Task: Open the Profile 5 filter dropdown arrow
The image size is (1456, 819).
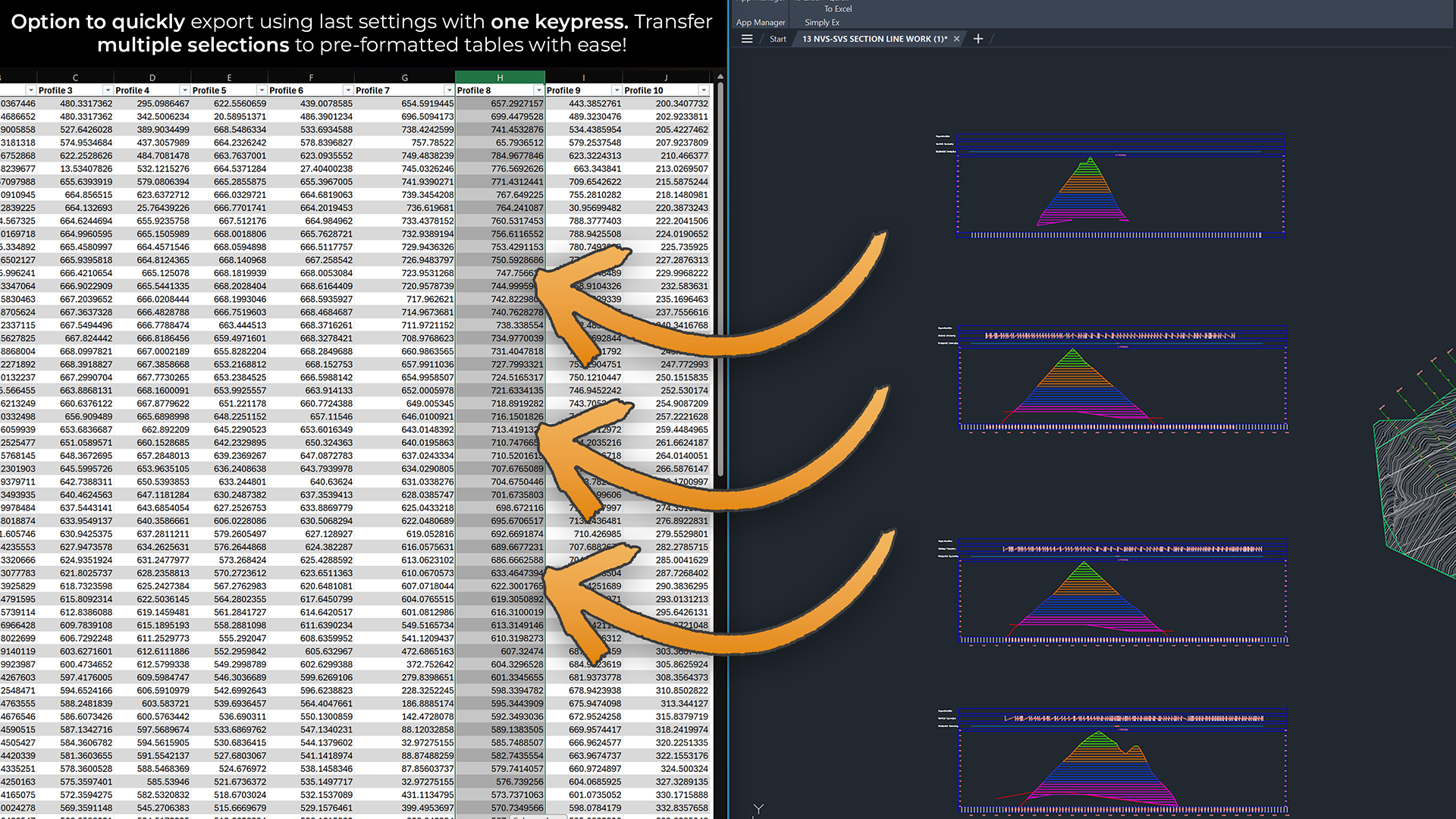Action: pyautogui.click(x=262, y=90)
